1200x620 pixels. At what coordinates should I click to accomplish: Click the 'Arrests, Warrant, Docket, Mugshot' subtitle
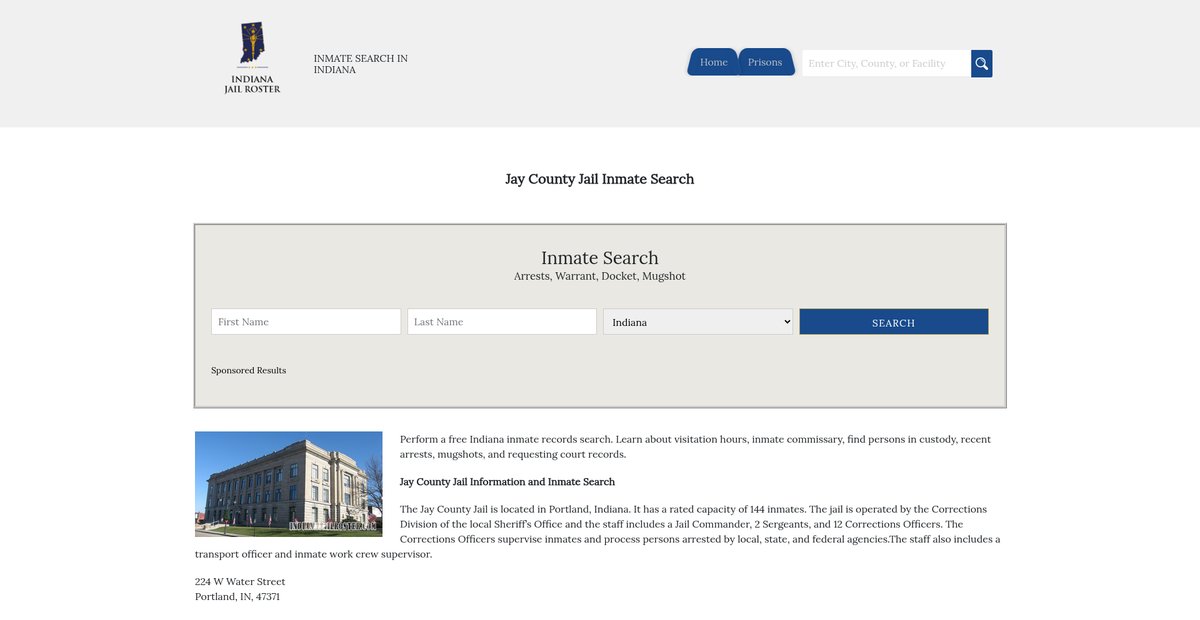599,276
